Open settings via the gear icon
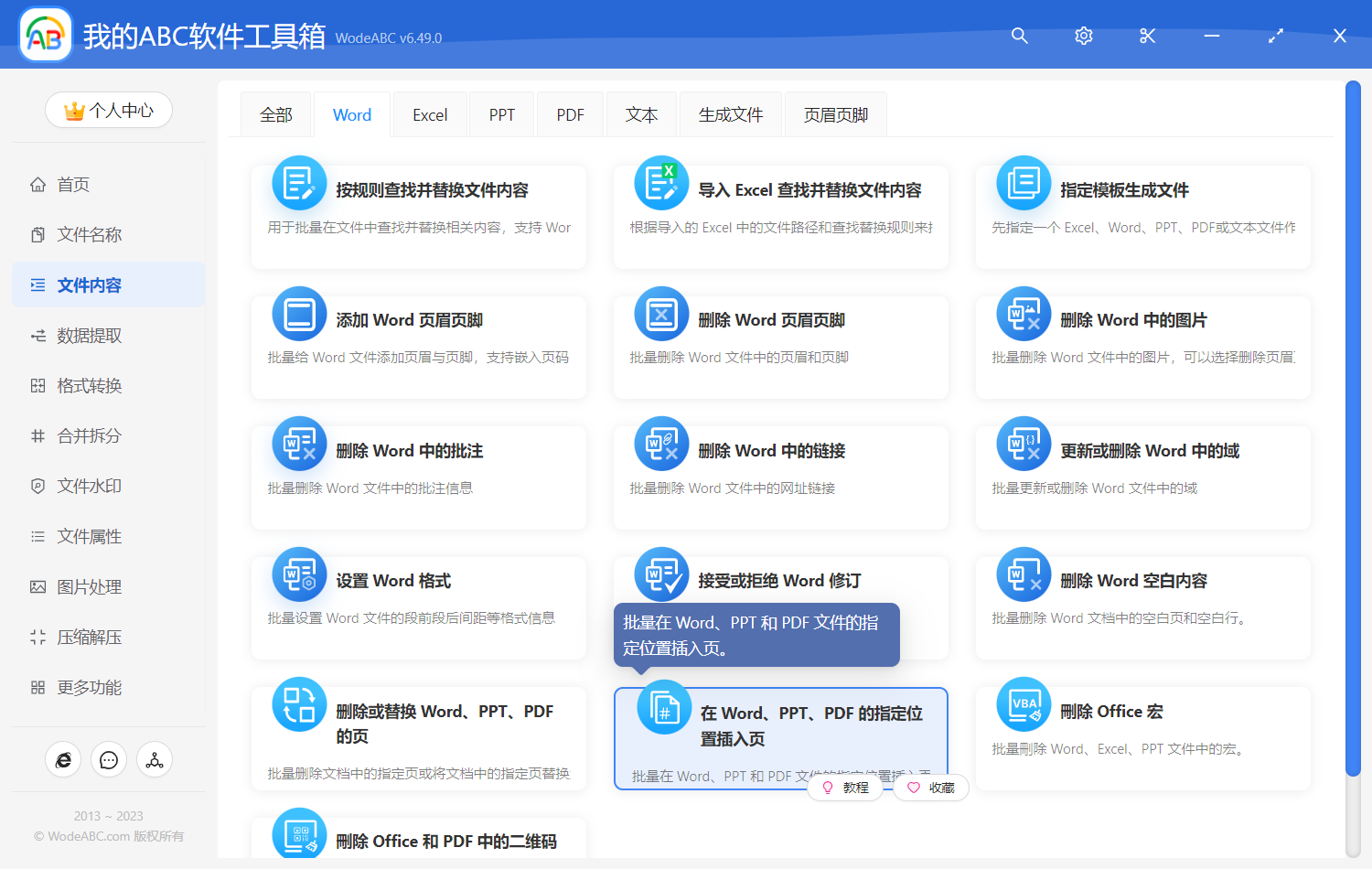The width and height of the screenshot is (1372, 869). point(1084,36)
